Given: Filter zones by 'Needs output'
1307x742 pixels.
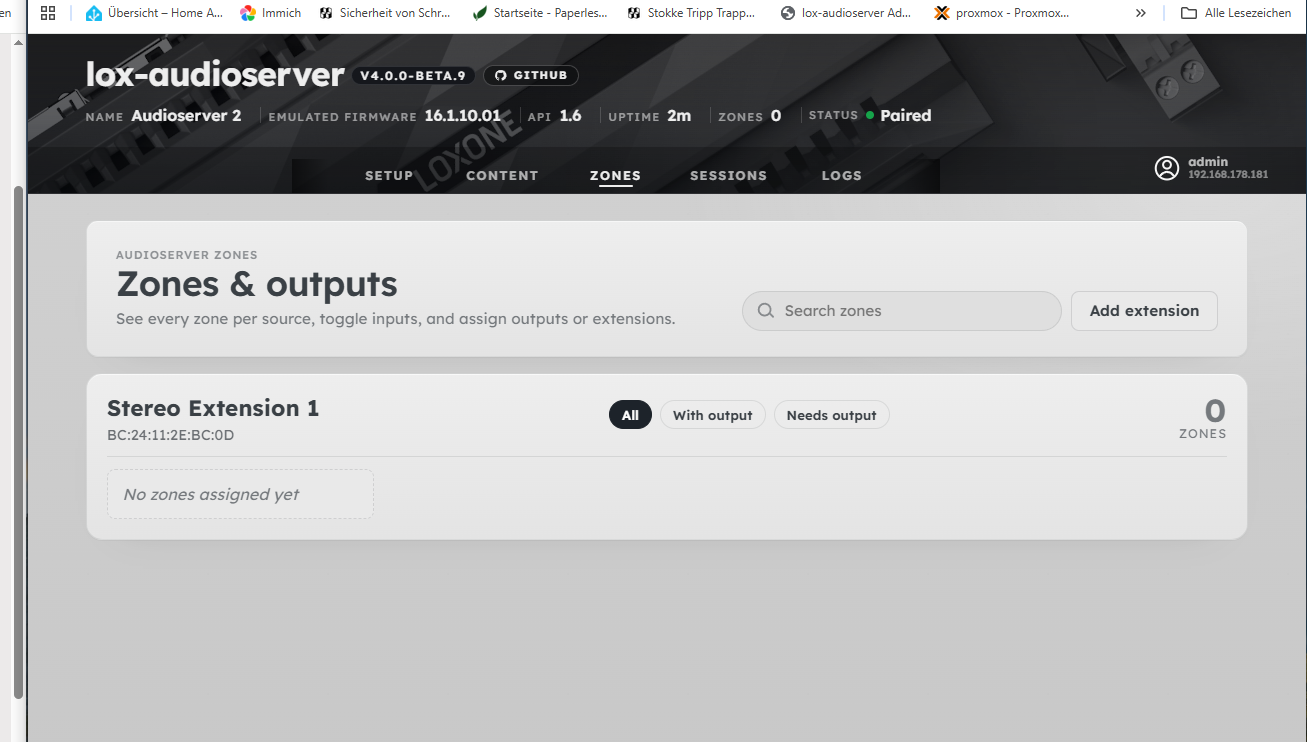Looking at the screenshot, I should coord(831,415).
